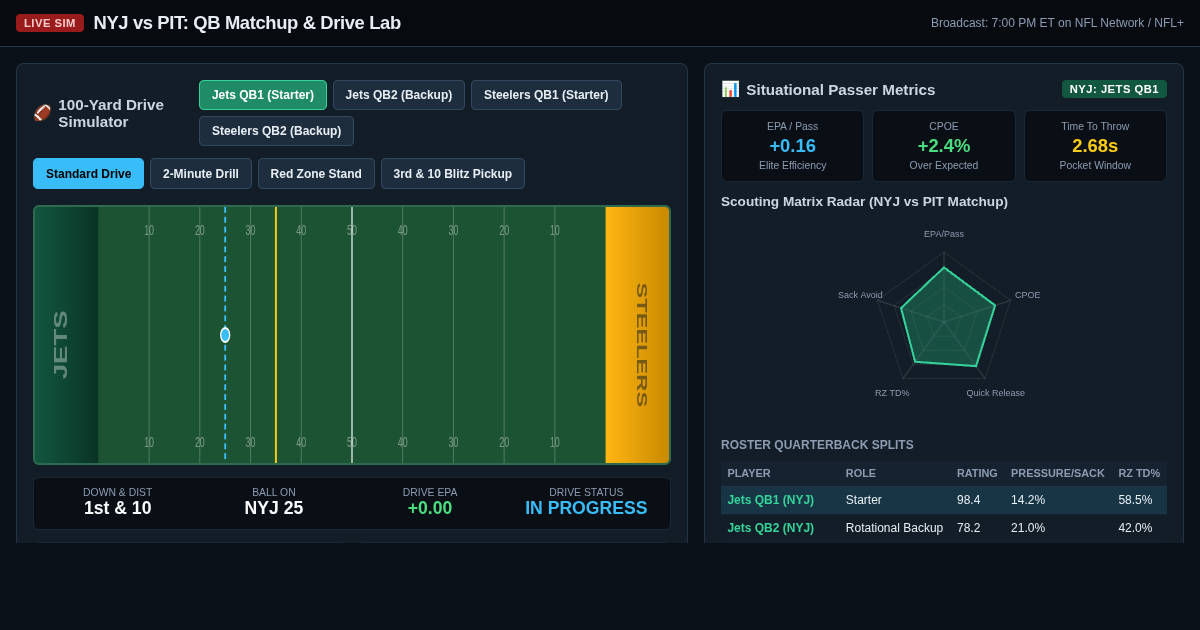Click the ROSTER QUARTERBACK SPLITS heading
The height and width of the screenshot is (630, 1200).
(x=817, y=445)
